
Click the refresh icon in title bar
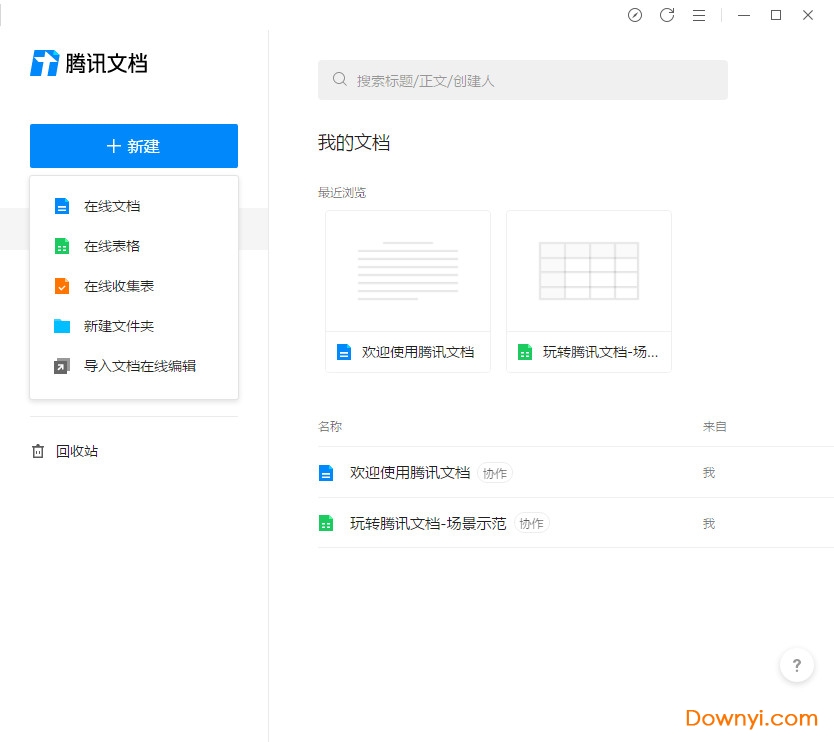667,15
